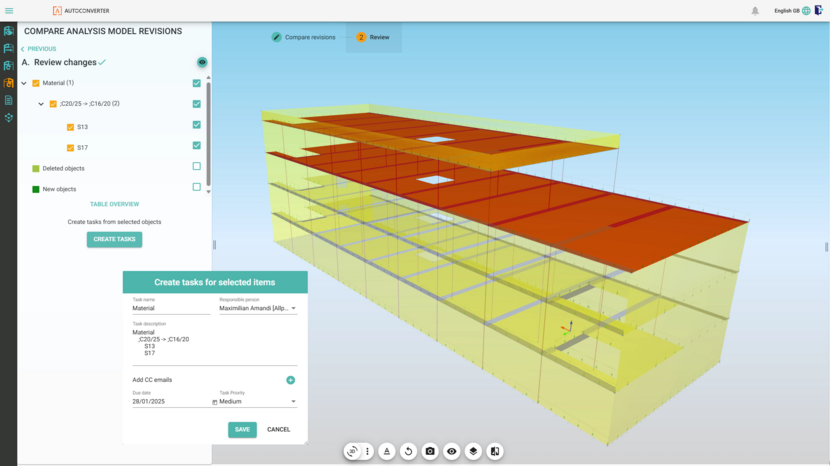
Task: Toggle the teal eye visibility button
Action: click(x=202, y=62)
